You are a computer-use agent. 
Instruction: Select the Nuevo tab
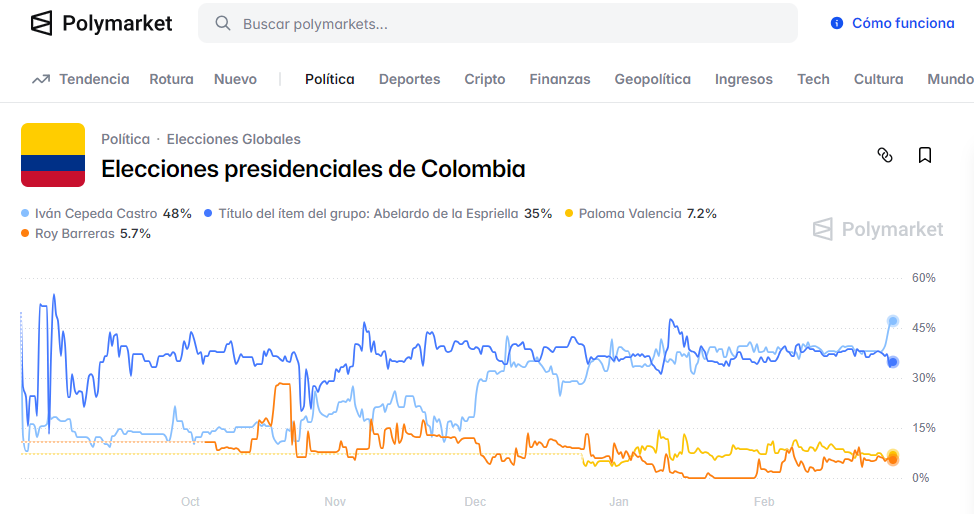pos(235,79)
